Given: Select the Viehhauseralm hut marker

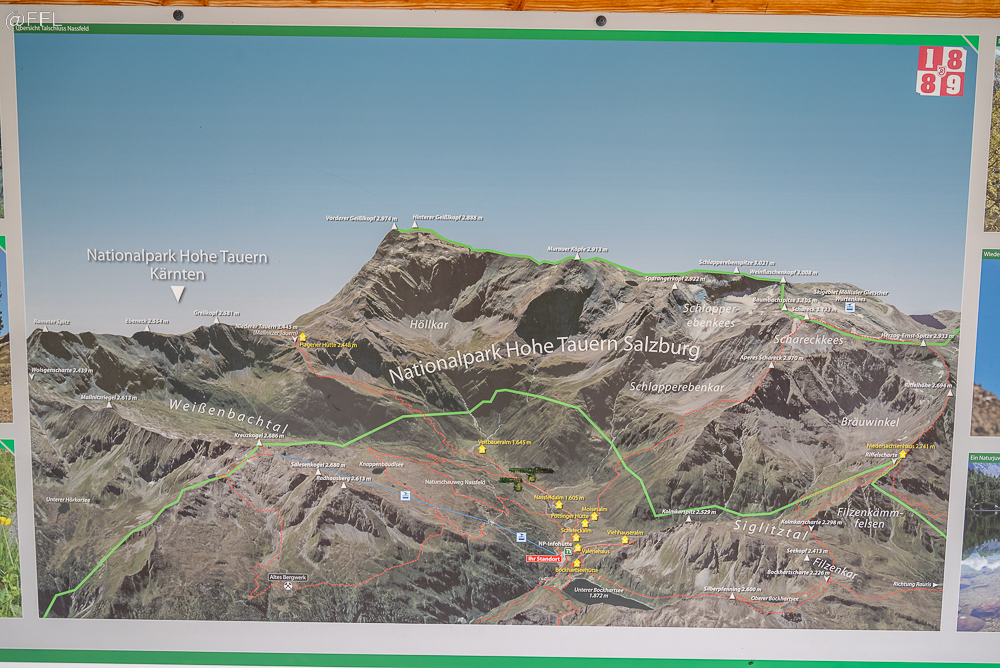Looking at the screenshot, I should pos(623,542).
